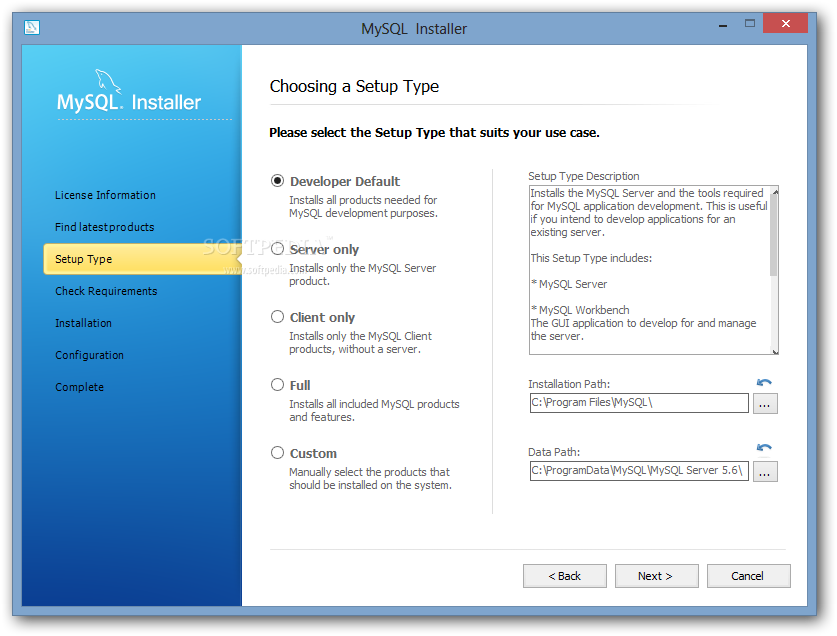Click the 'Installation Path:' label
This screenshot has height=636, width=837.
[569, 384]
